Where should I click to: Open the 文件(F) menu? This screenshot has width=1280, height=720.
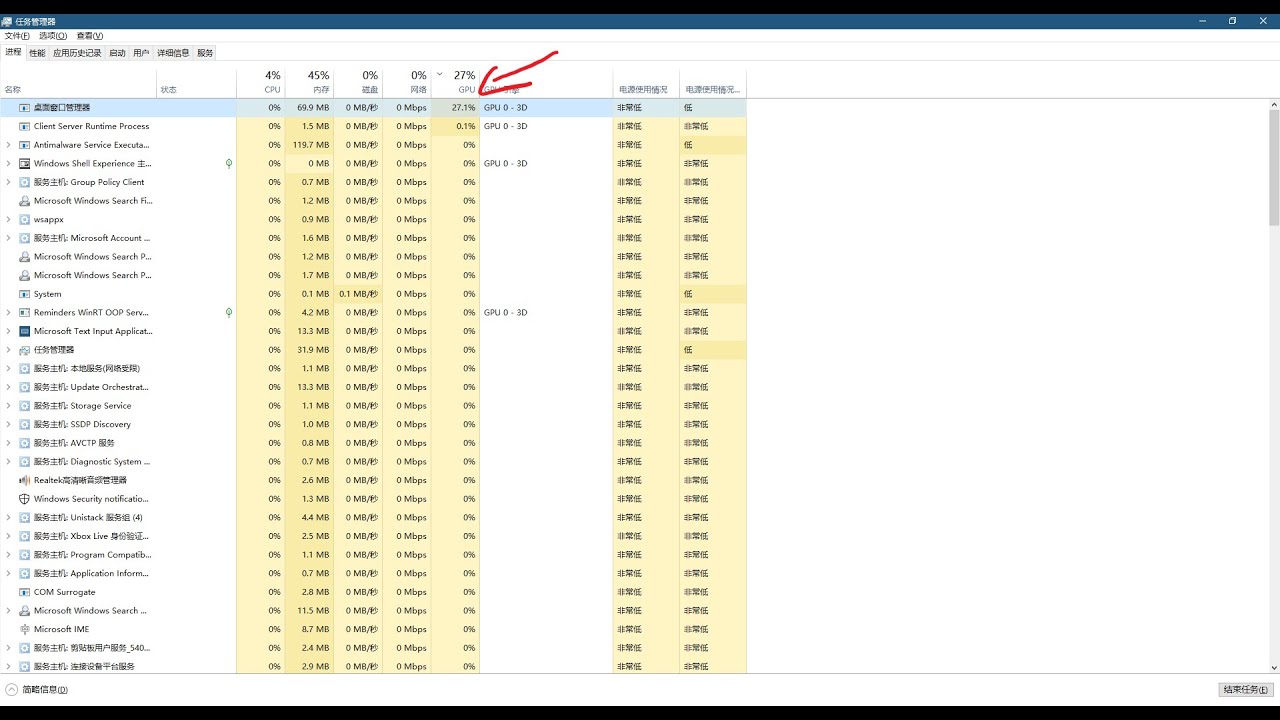(17, 36)
